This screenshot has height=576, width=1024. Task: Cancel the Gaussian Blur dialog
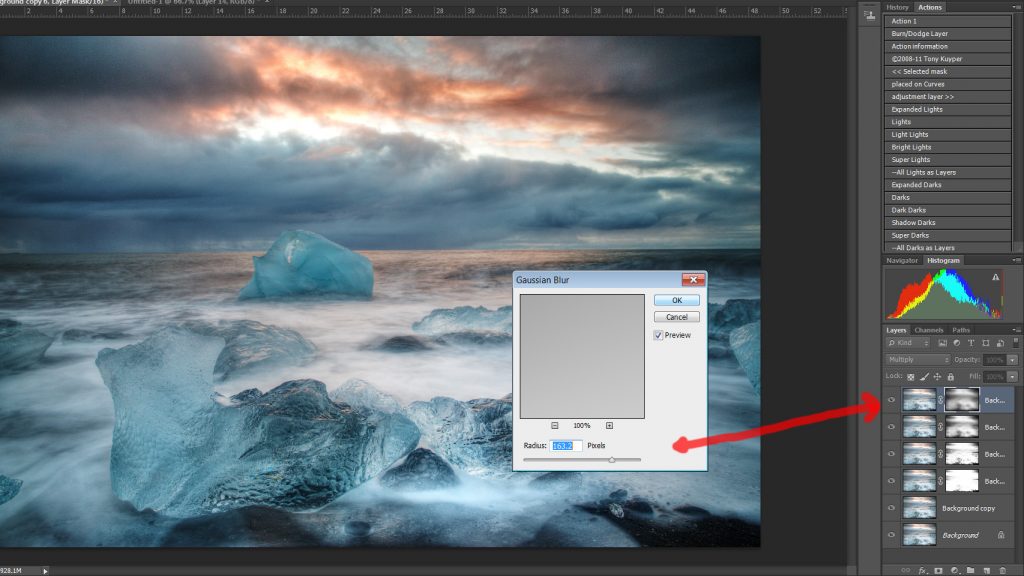coord(677,317)
